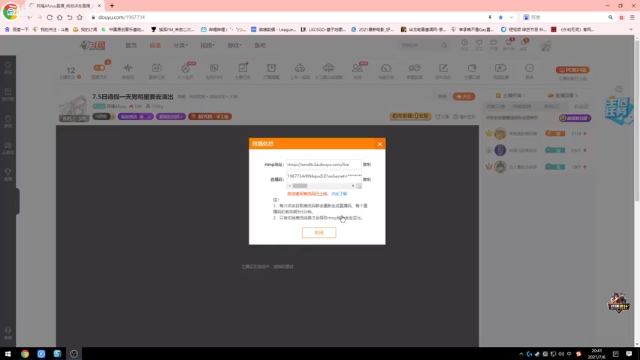Open the watch history clock icon

coord(464,43)
